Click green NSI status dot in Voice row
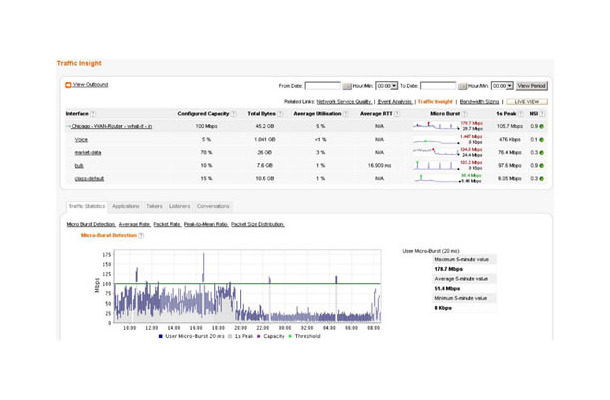This screenshot has width=610, height=400. (x=542, y=140)
